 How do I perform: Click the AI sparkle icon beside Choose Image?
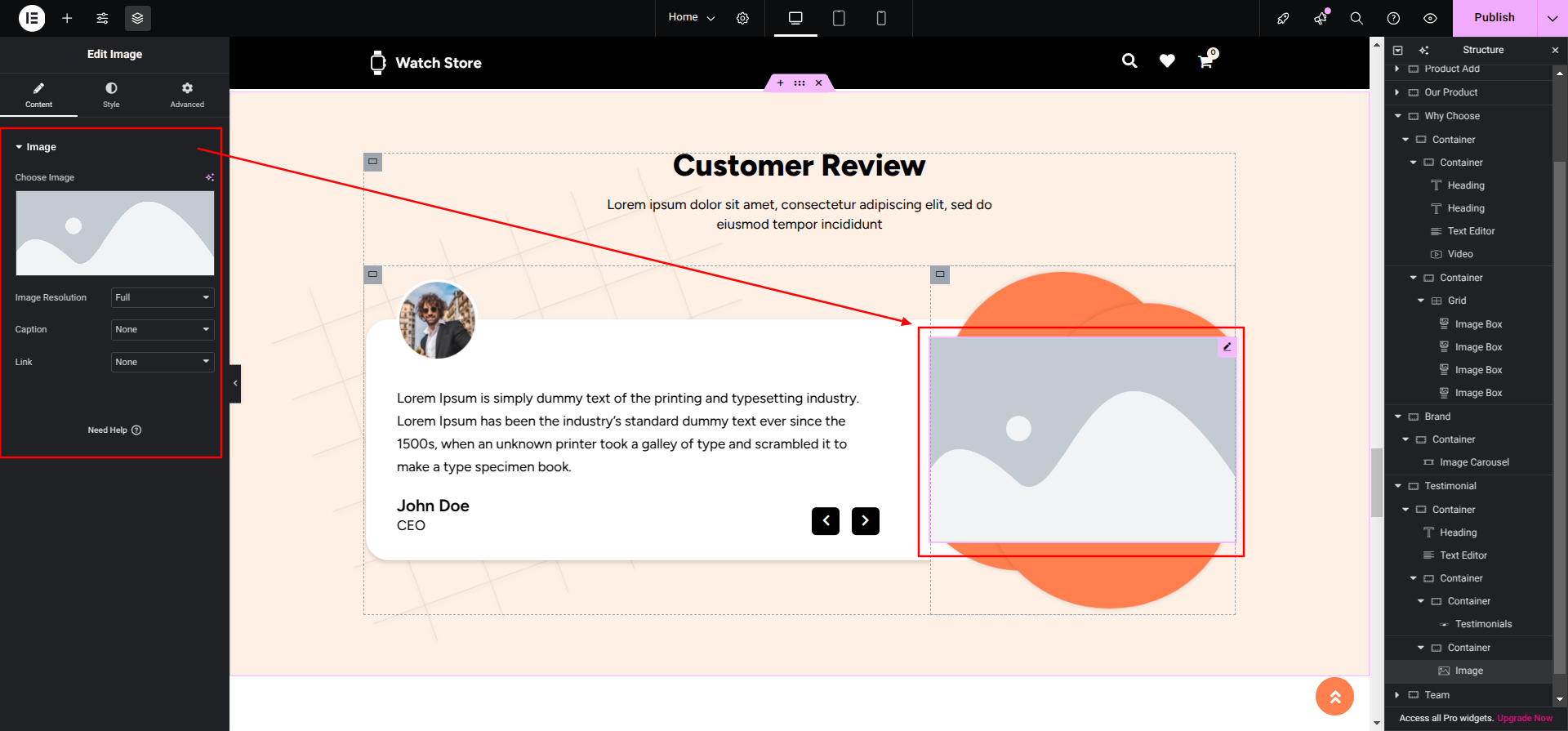210,177
